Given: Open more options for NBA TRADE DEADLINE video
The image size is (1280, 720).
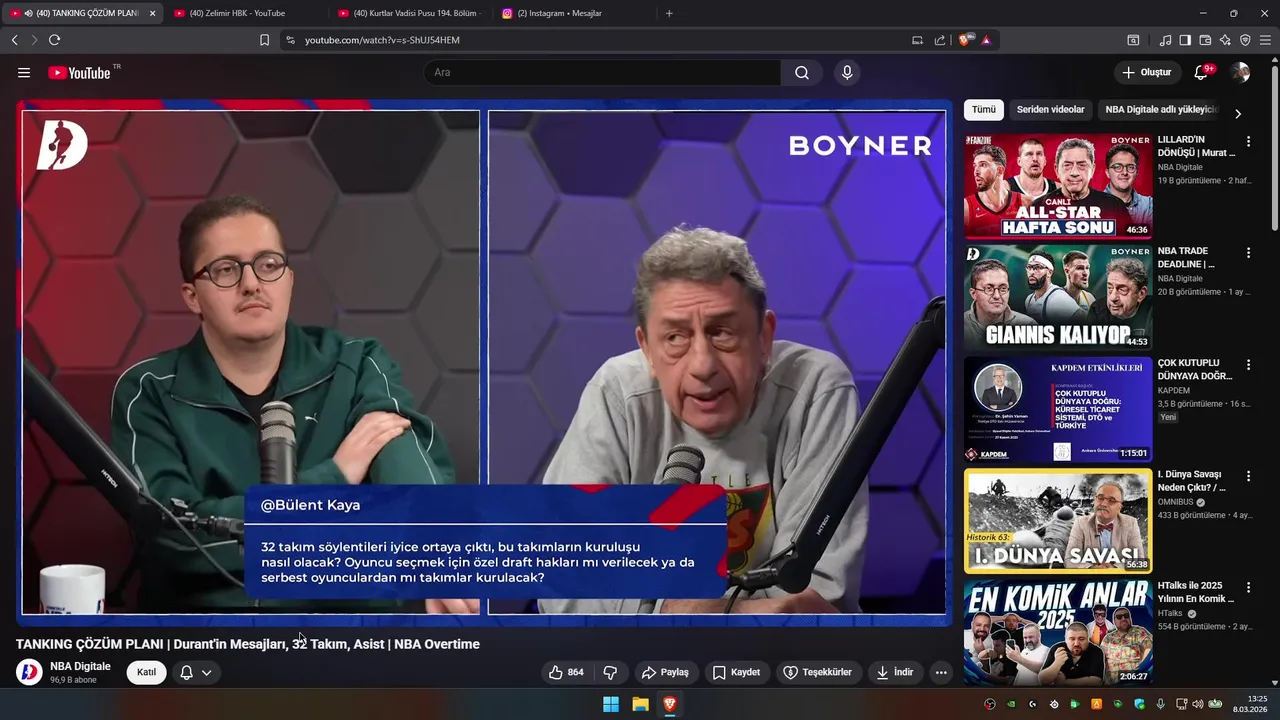Looking at the screenshot, I should pyautogui.click(x=1248, y=253).
